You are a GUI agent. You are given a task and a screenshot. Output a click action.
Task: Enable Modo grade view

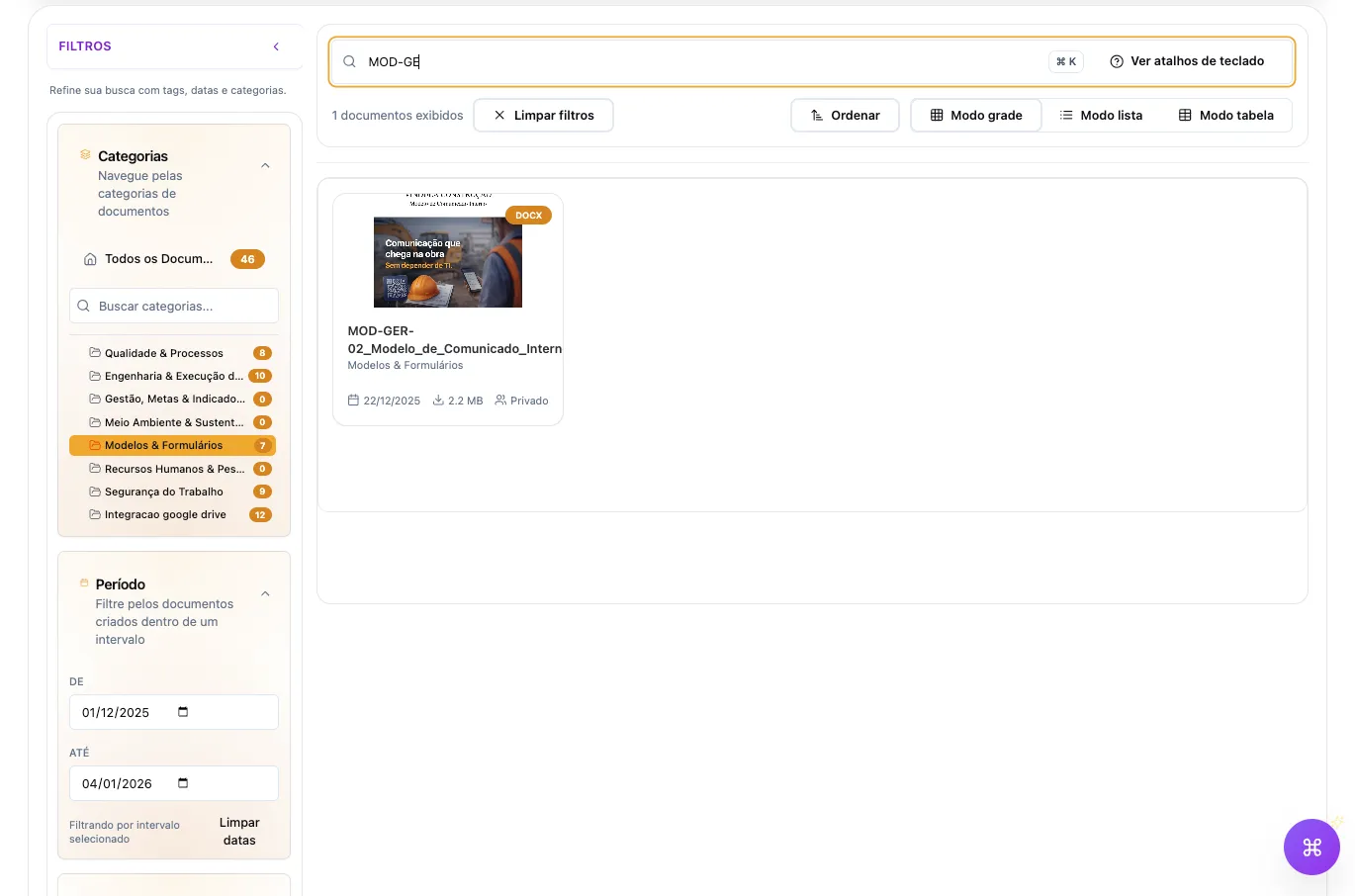click(976, 115)
